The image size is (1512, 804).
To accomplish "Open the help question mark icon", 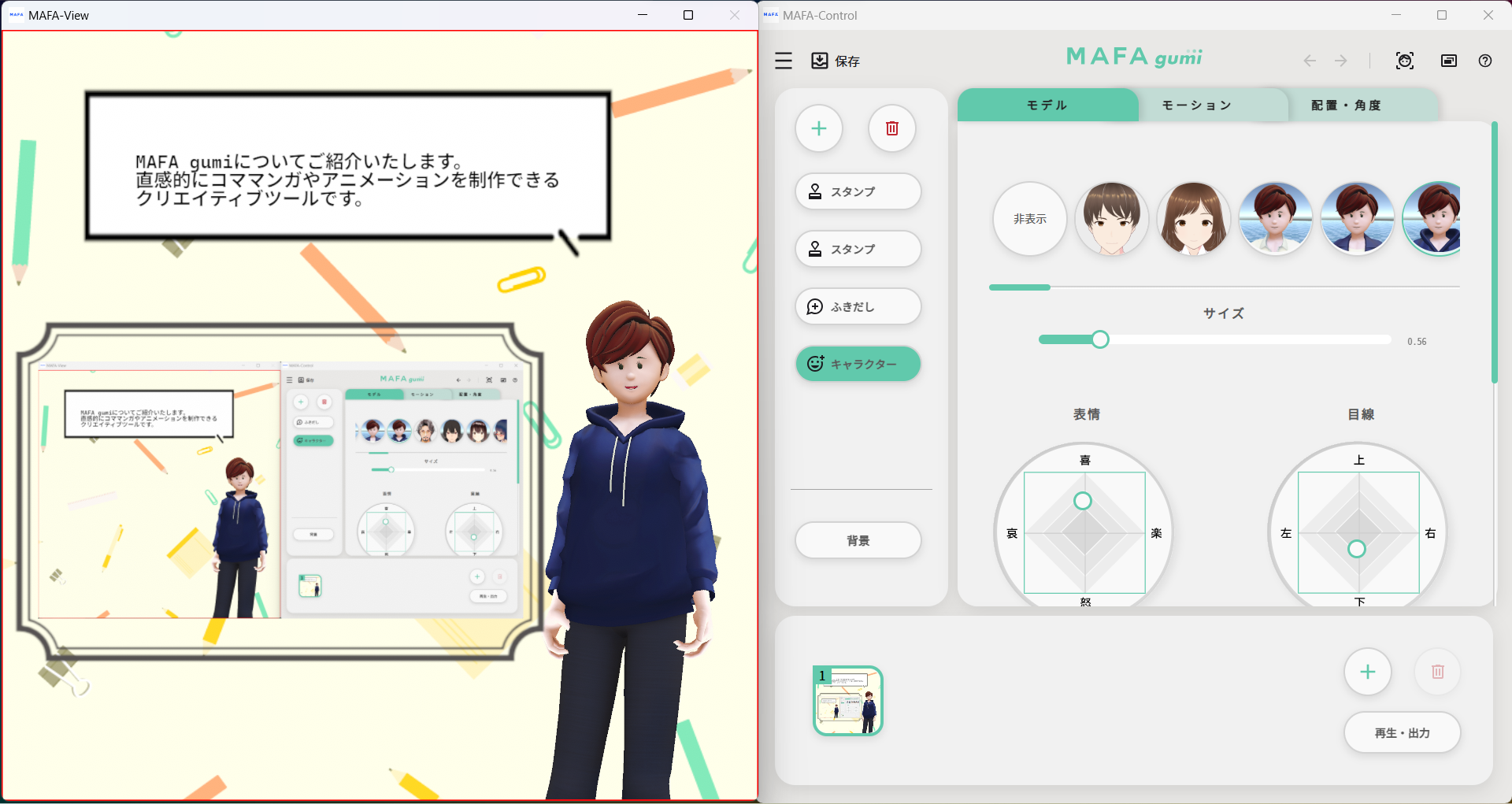I will tap(1485, 61).
